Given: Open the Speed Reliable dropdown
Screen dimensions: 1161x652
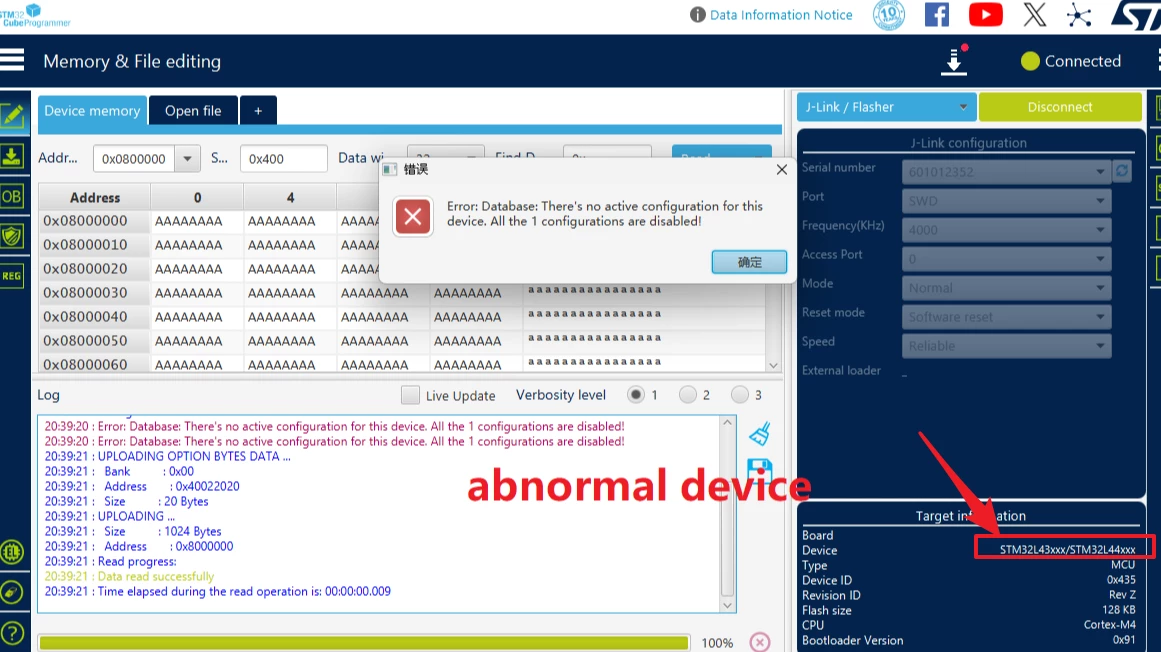Looking at the screenshot, I should 1006,346.
